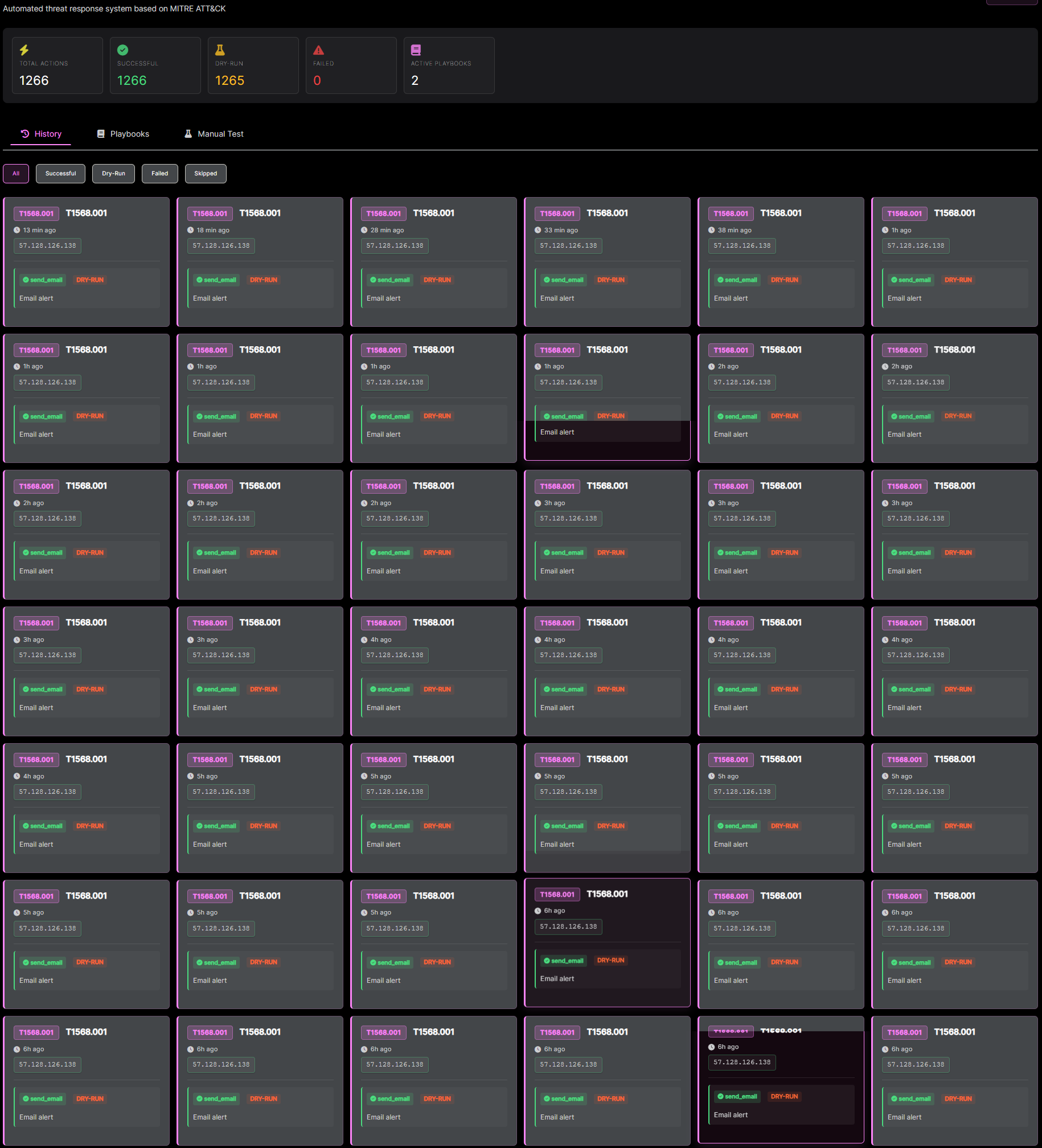Click send_email badge on 33 min ago card
This screenshot has height=1148, width=1042.
point(563,280)
